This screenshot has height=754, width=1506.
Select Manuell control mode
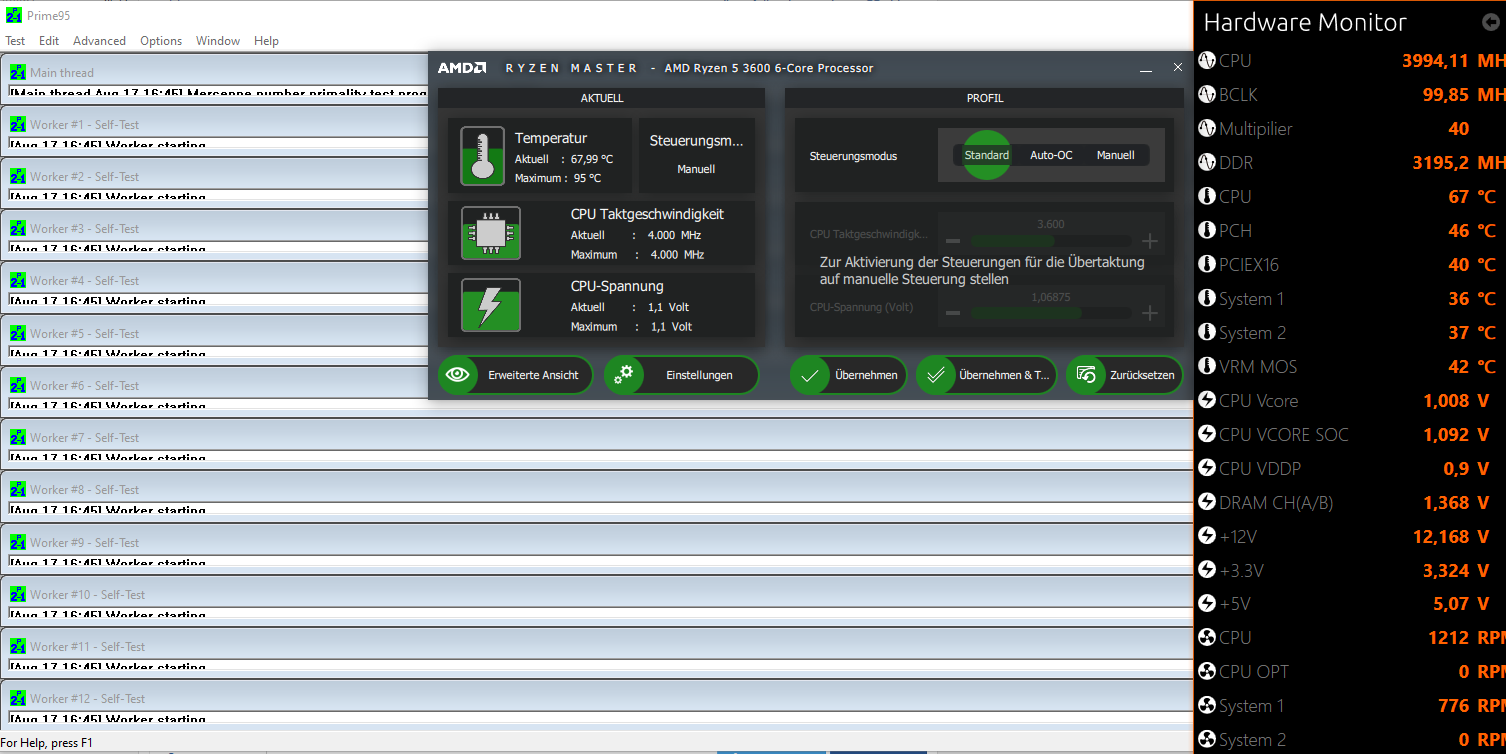click(x=1116, y=155)
